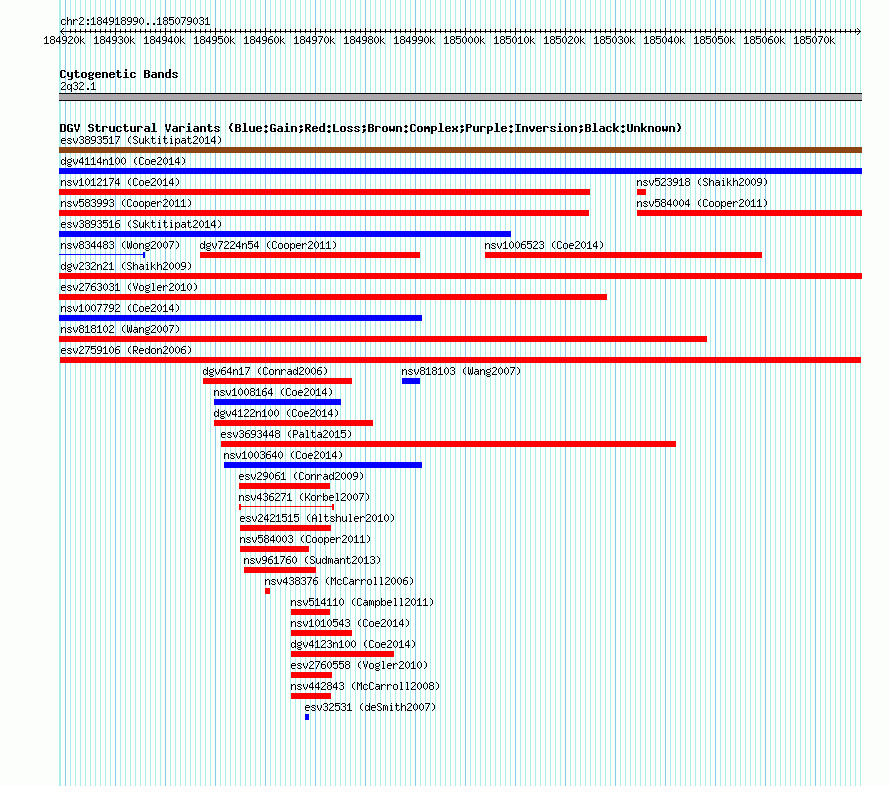Select the blue dgv4114n100 gain bar

(460, 171)
